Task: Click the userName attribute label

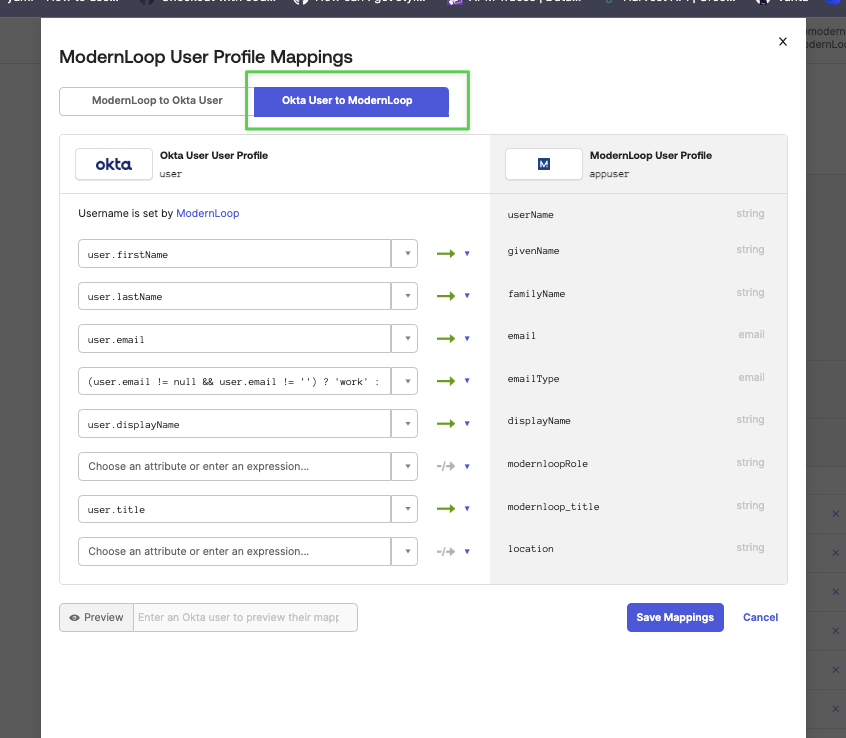Action: [x=530, y=215]
